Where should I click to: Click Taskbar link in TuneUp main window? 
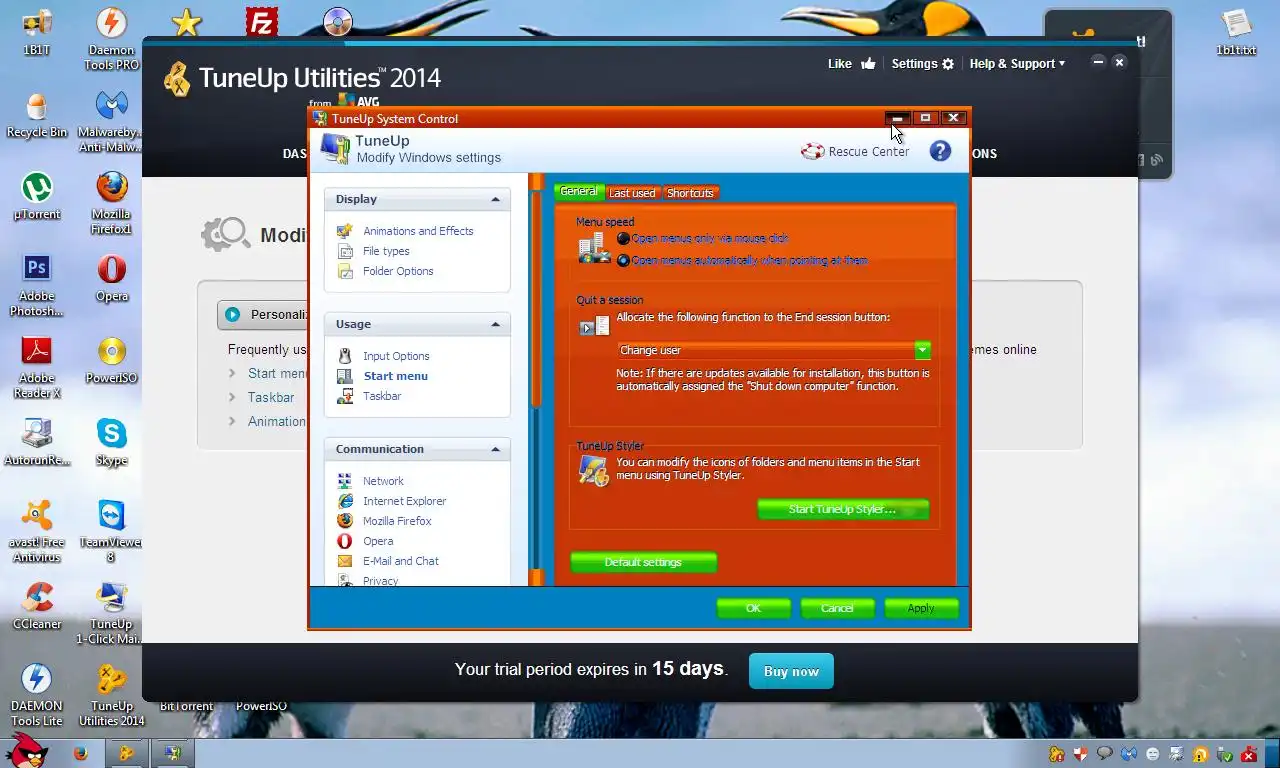pos(271,397)
